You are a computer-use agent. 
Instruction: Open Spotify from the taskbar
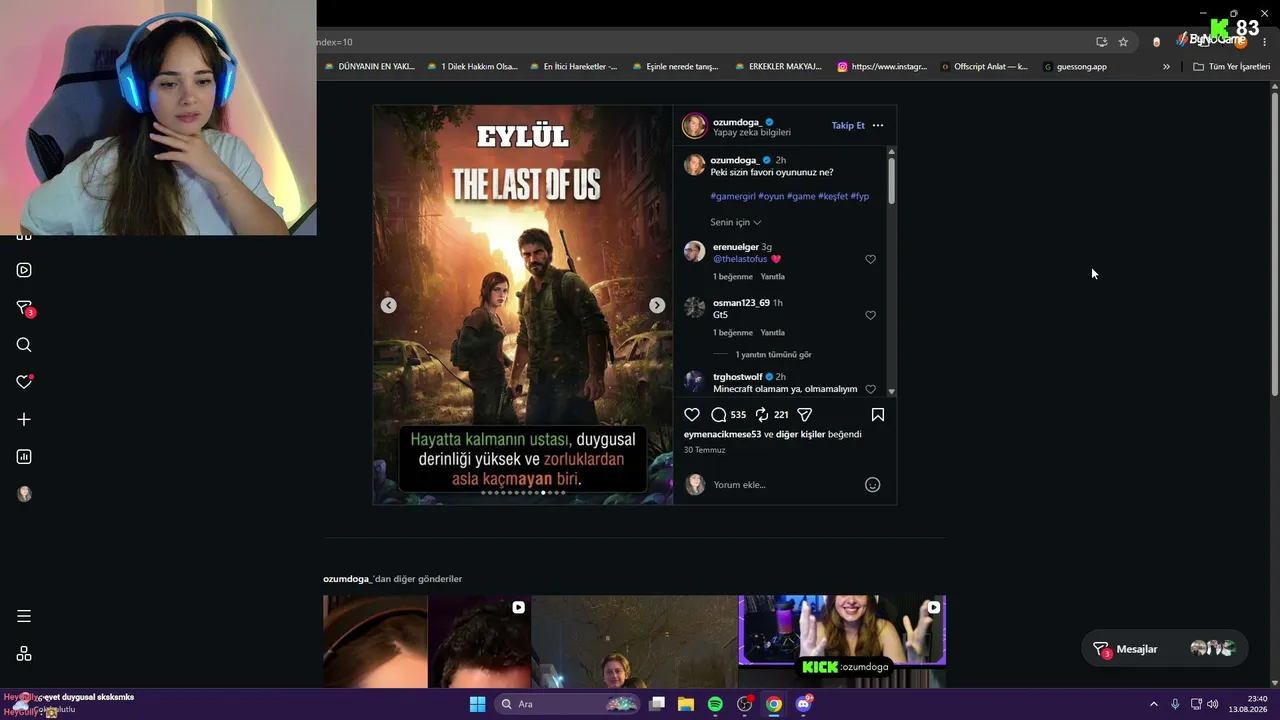715,704
